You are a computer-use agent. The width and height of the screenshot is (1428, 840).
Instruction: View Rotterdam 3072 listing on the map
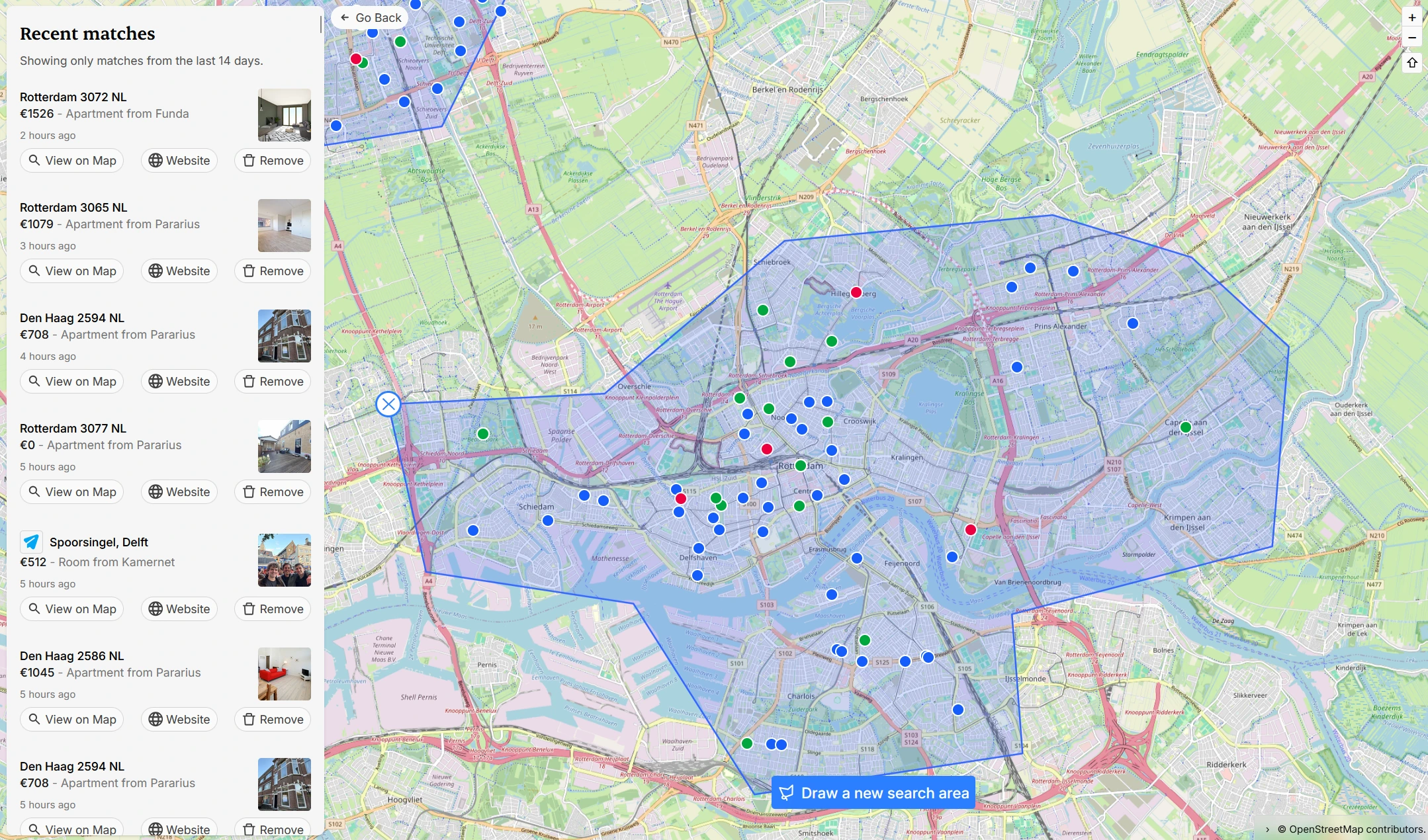[x=72, y=161]
